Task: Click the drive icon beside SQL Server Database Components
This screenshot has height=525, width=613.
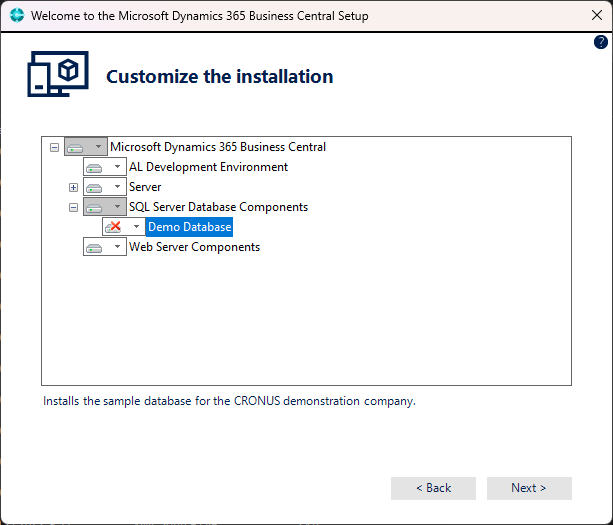Action: 94,208
